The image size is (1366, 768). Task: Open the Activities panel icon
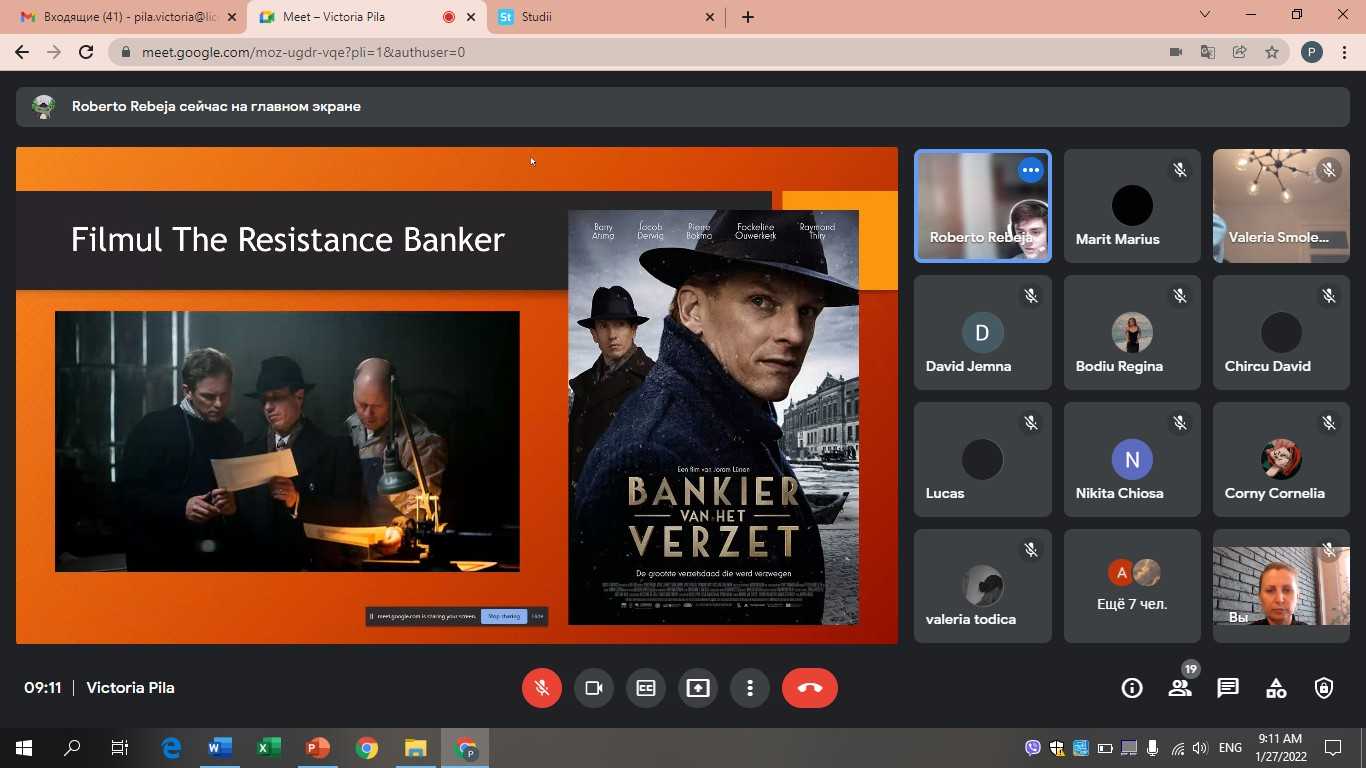pyautogui.click(x=1276, y=688)
